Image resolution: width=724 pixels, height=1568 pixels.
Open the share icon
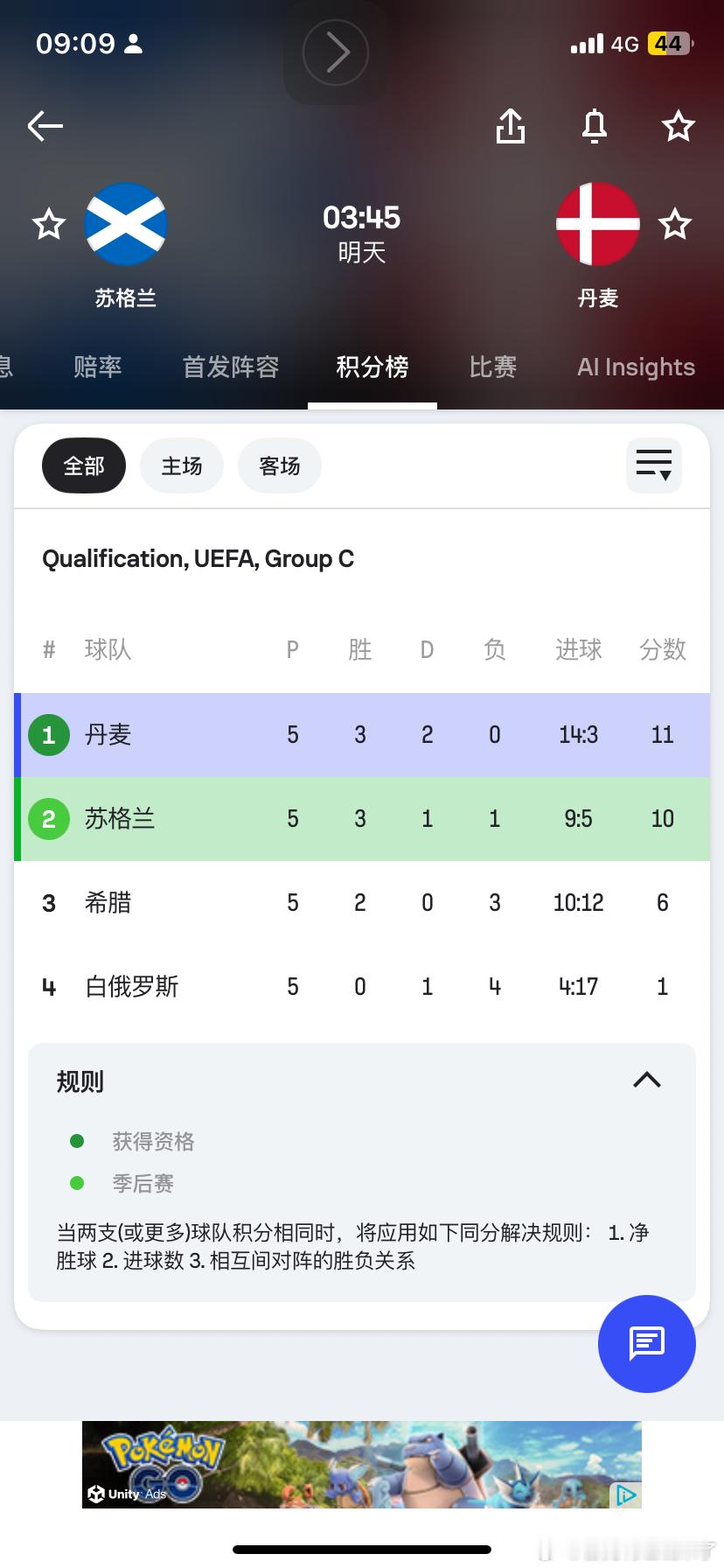511,126
